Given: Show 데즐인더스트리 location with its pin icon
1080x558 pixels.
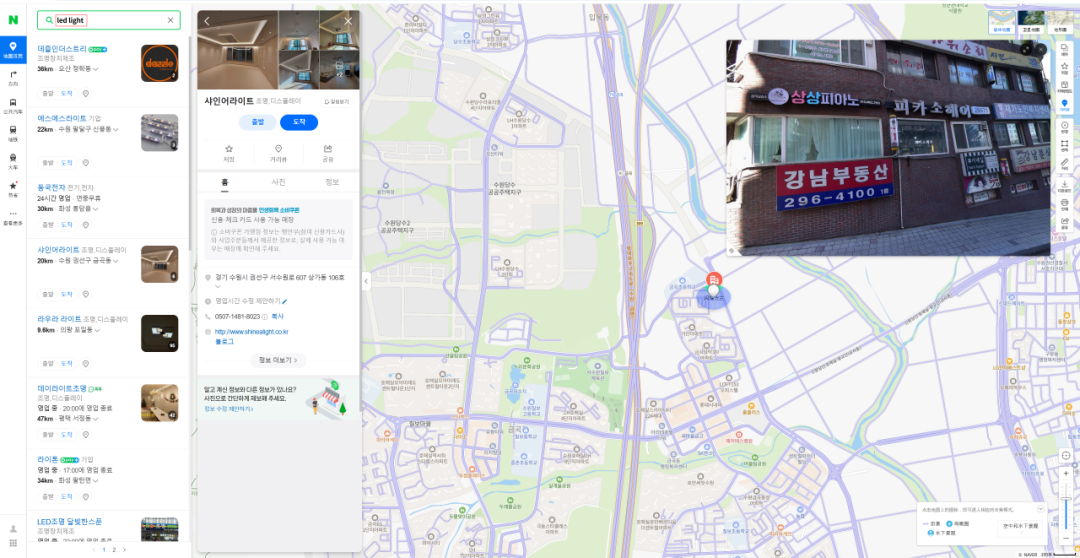Looking at the screenshot, I should [x=86, y=93].
